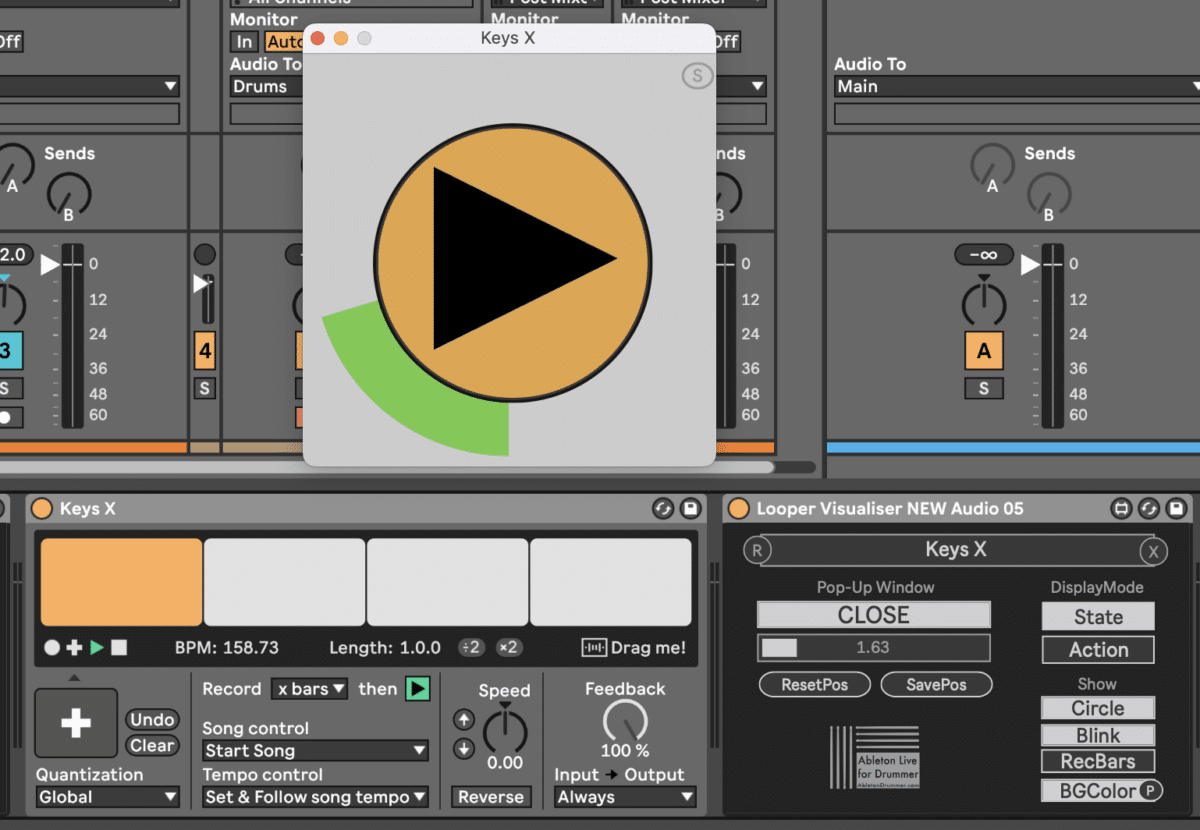Toggle Looper Visualiser device activator
Screen dimensions: 1200x830
coord(739,509)
